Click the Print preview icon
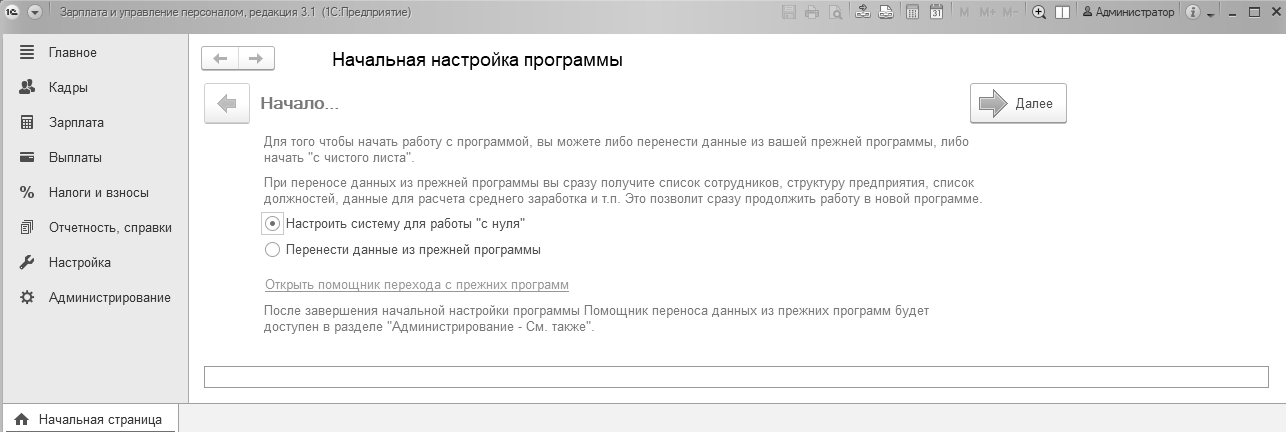This screenshot has width=1286, height=432. (834, 13)
